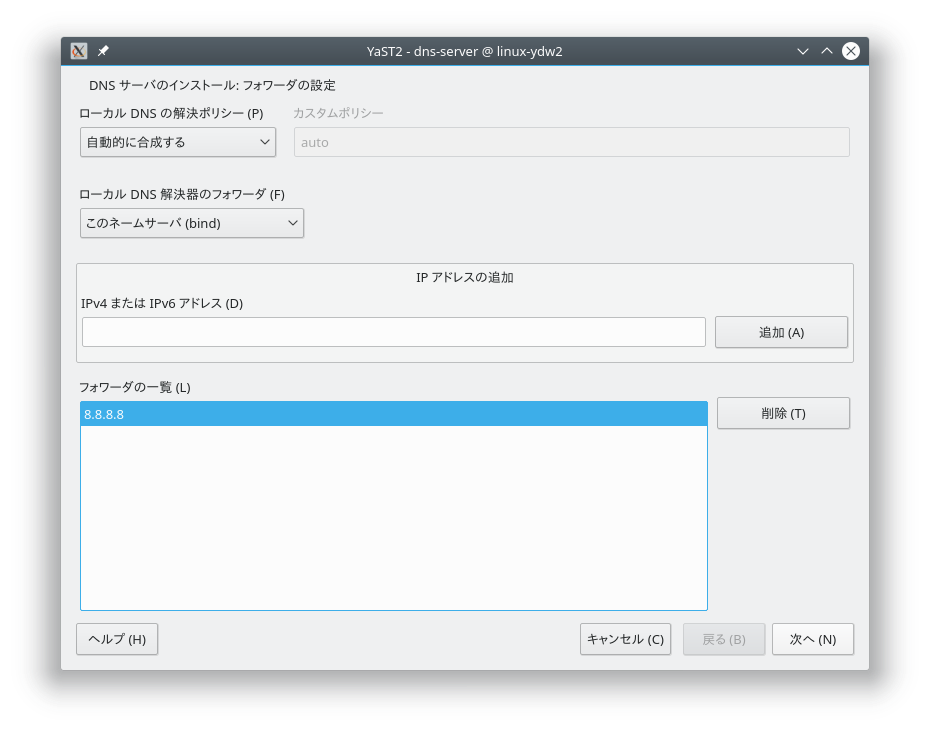This screenshot has height=731, width=930.
Task: Maximize the YaST2 dns-server window
Action: 827,52
